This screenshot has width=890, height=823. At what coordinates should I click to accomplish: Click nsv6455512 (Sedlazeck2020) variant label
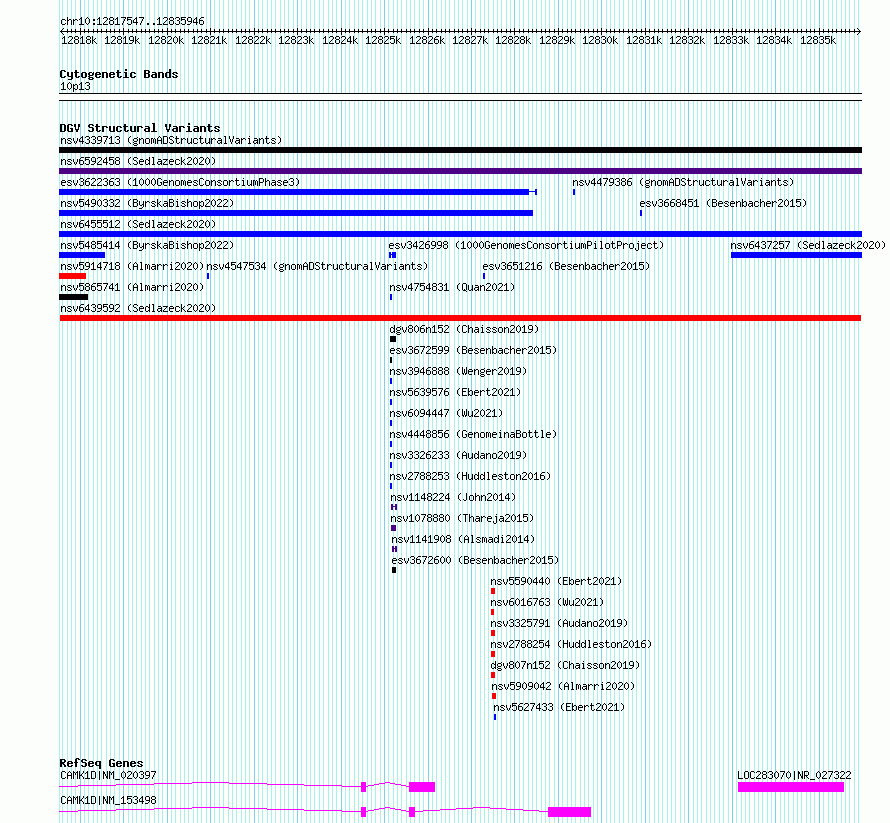click(x=138, y=224)
